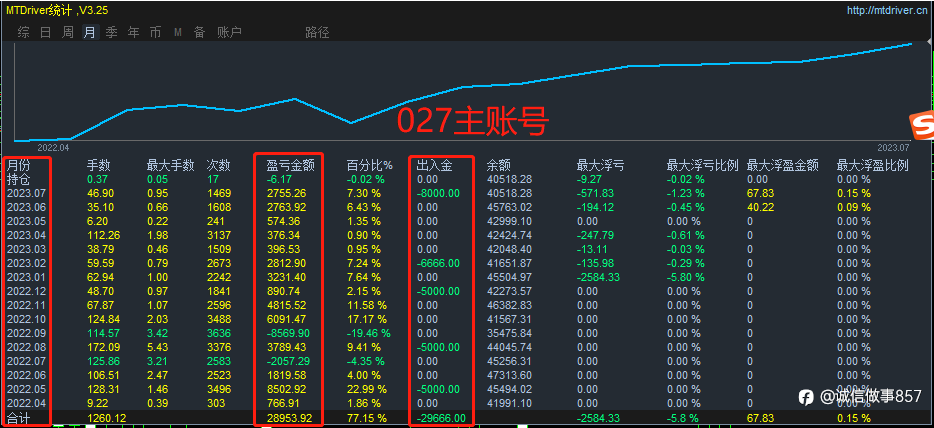Open the M tab
The image size is (934, 428).
point(178,32)
